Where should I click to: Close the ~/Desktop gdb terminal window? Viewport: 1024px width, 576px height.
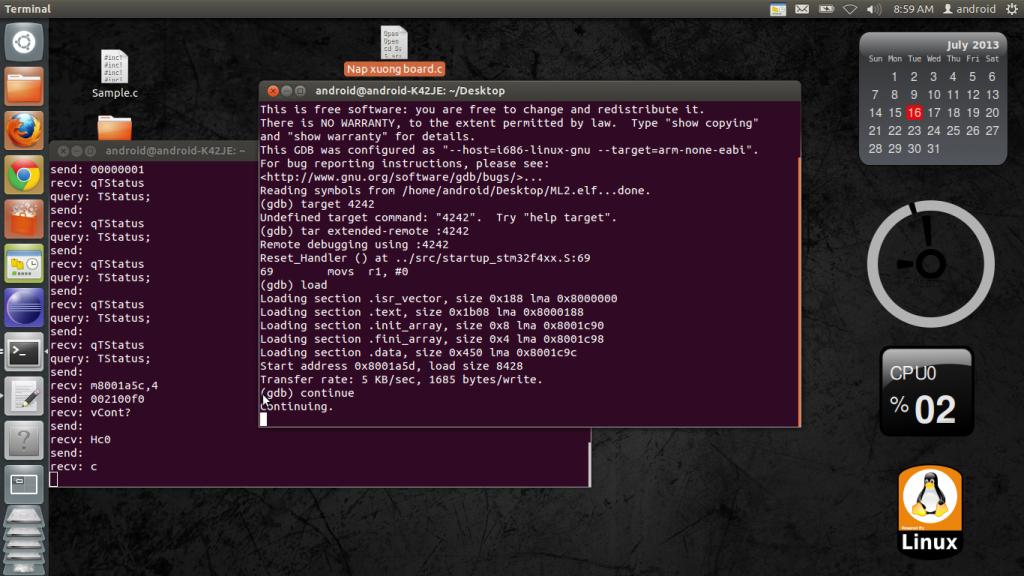273,91
